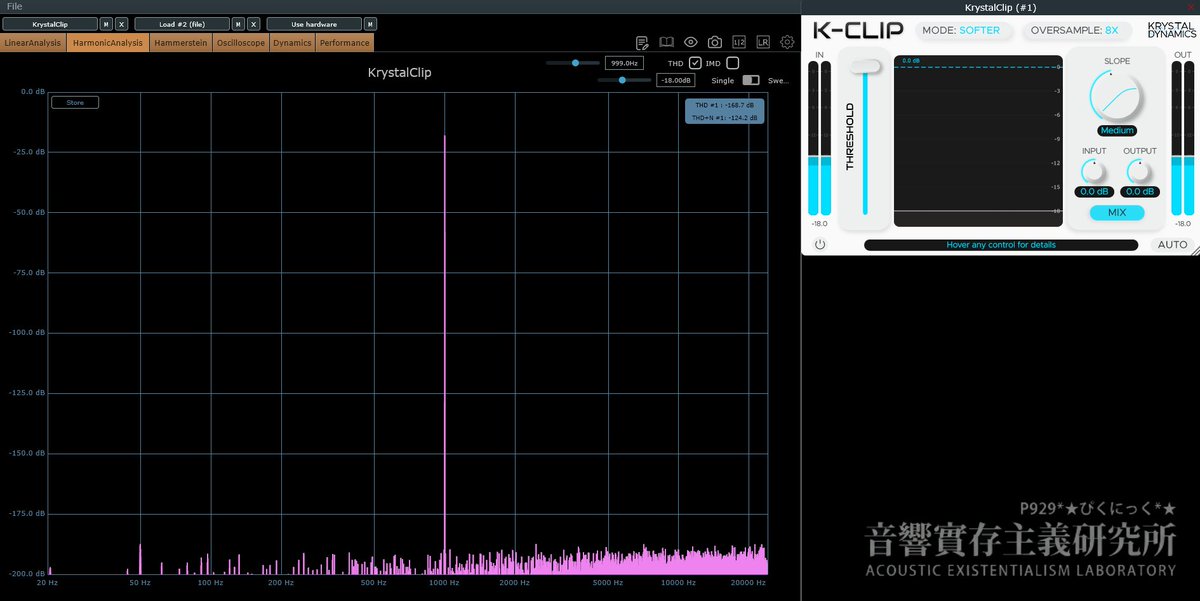Select the HarmonicAnalysis tab
This screenshot has width=1200, height=601.
[x=107, y=43]
